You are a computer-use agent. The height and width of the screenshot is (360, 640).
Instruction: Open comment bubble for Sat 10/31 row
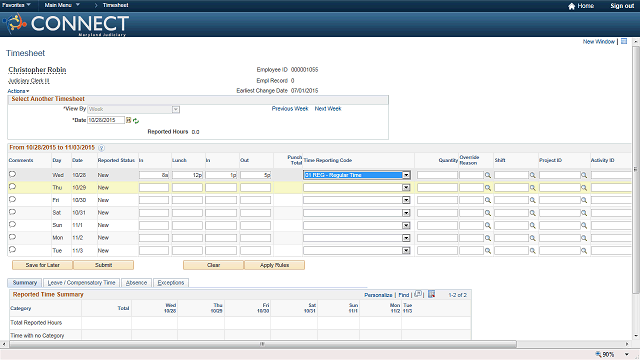(12, 212)
